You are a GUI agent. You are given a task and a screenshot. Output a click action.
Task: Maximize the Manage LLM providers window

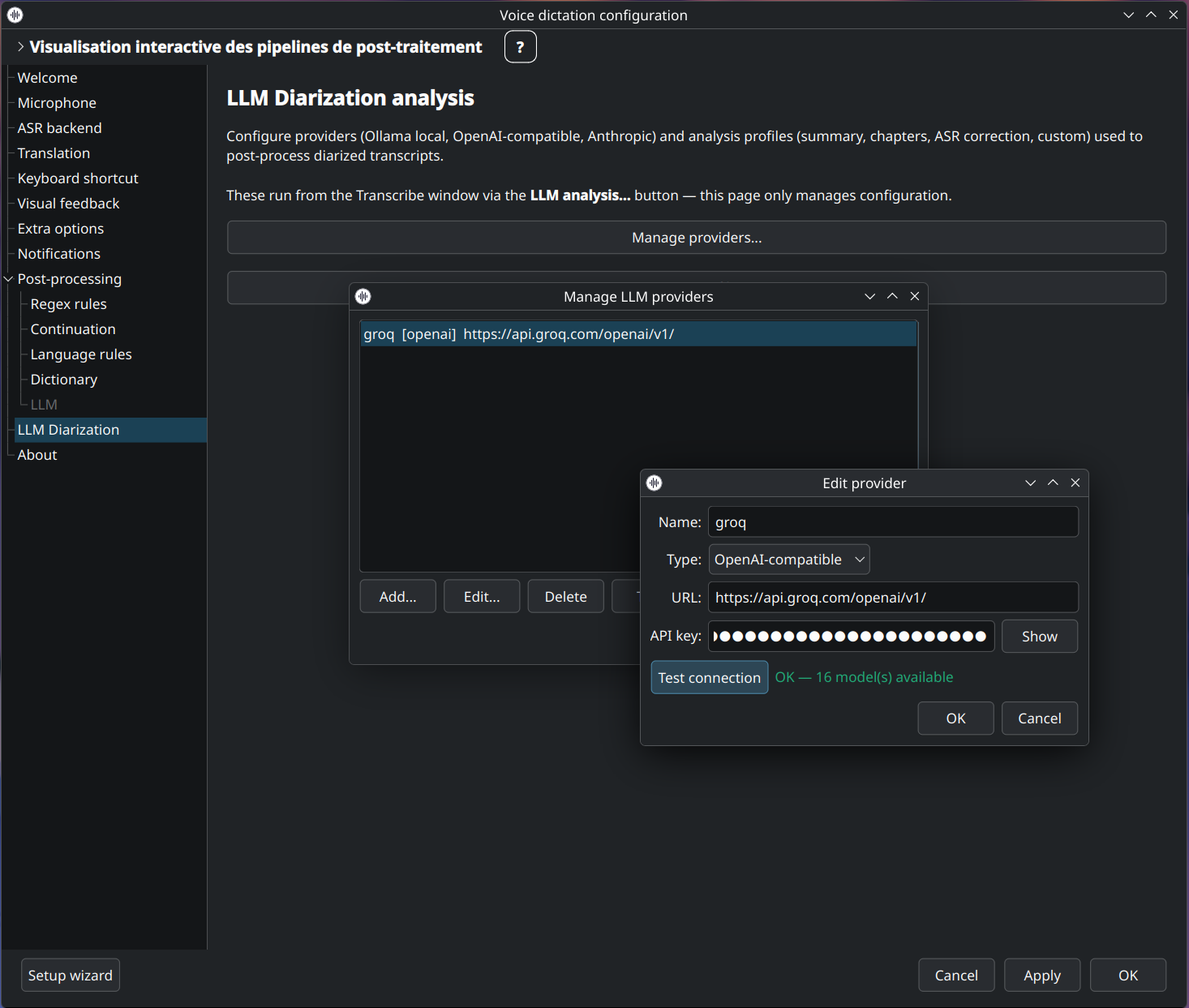pos(892,296)
